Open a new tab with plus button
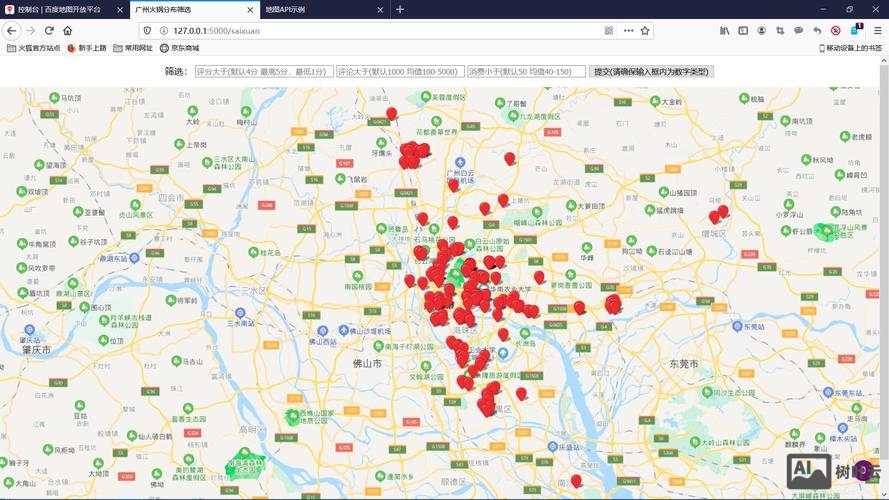The image size is (889, 500). pos(400,9)
